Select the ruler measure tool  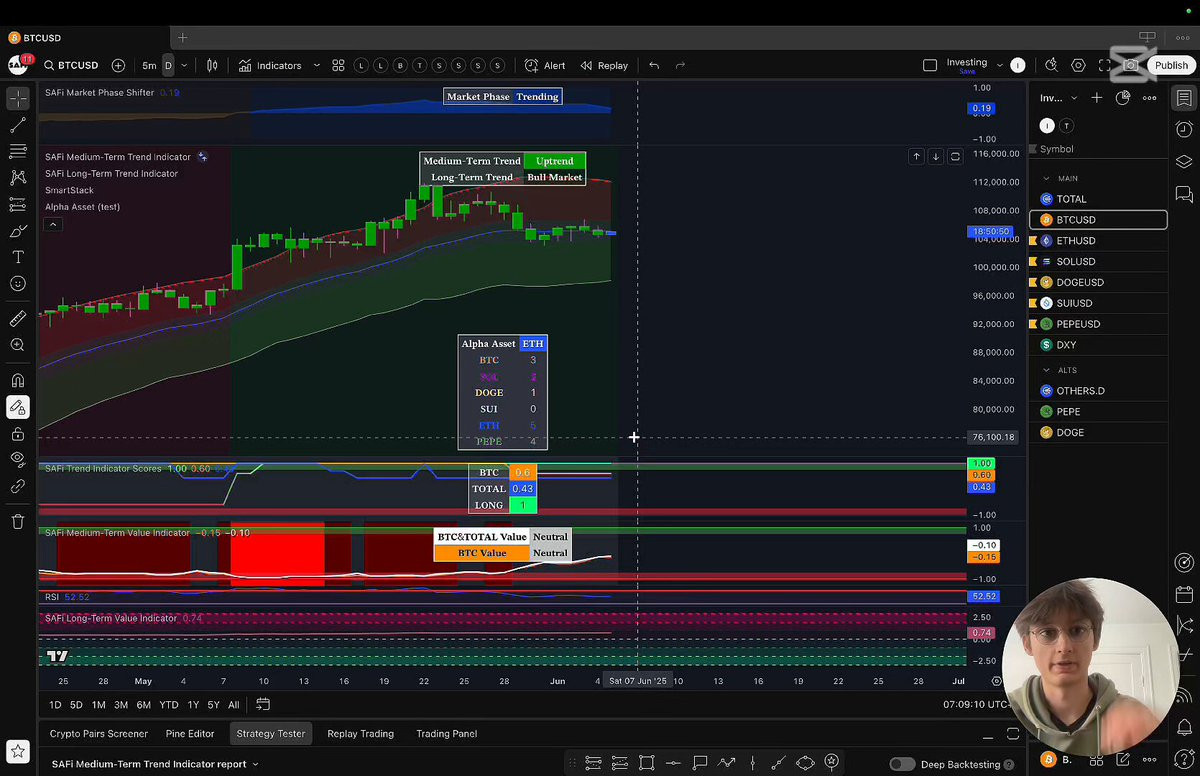coord(18,319)
